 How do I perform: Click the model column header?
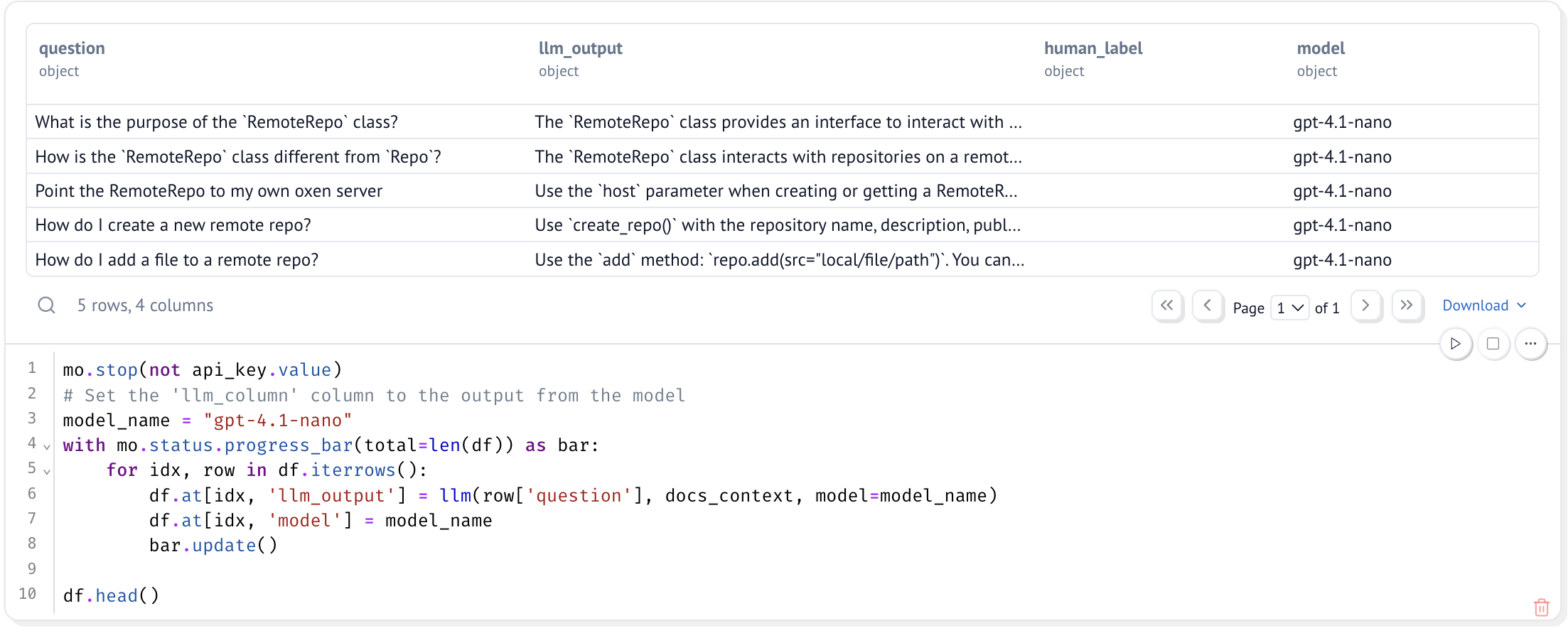[x=1321, y=48]
